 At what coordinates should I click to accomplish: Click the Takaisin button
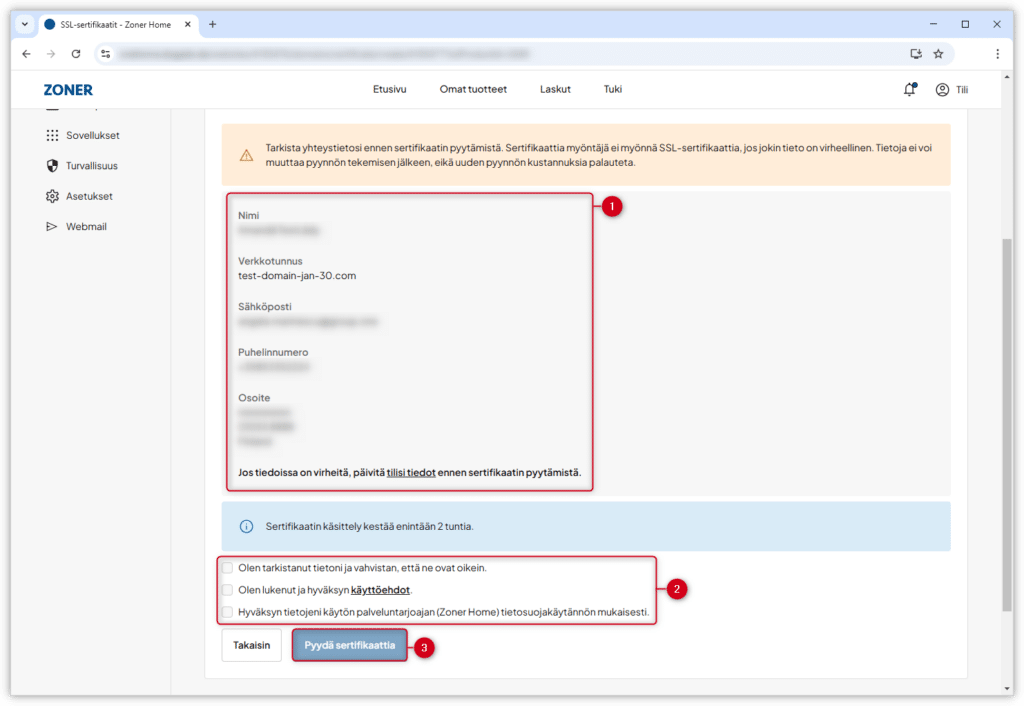pos(251,646)
